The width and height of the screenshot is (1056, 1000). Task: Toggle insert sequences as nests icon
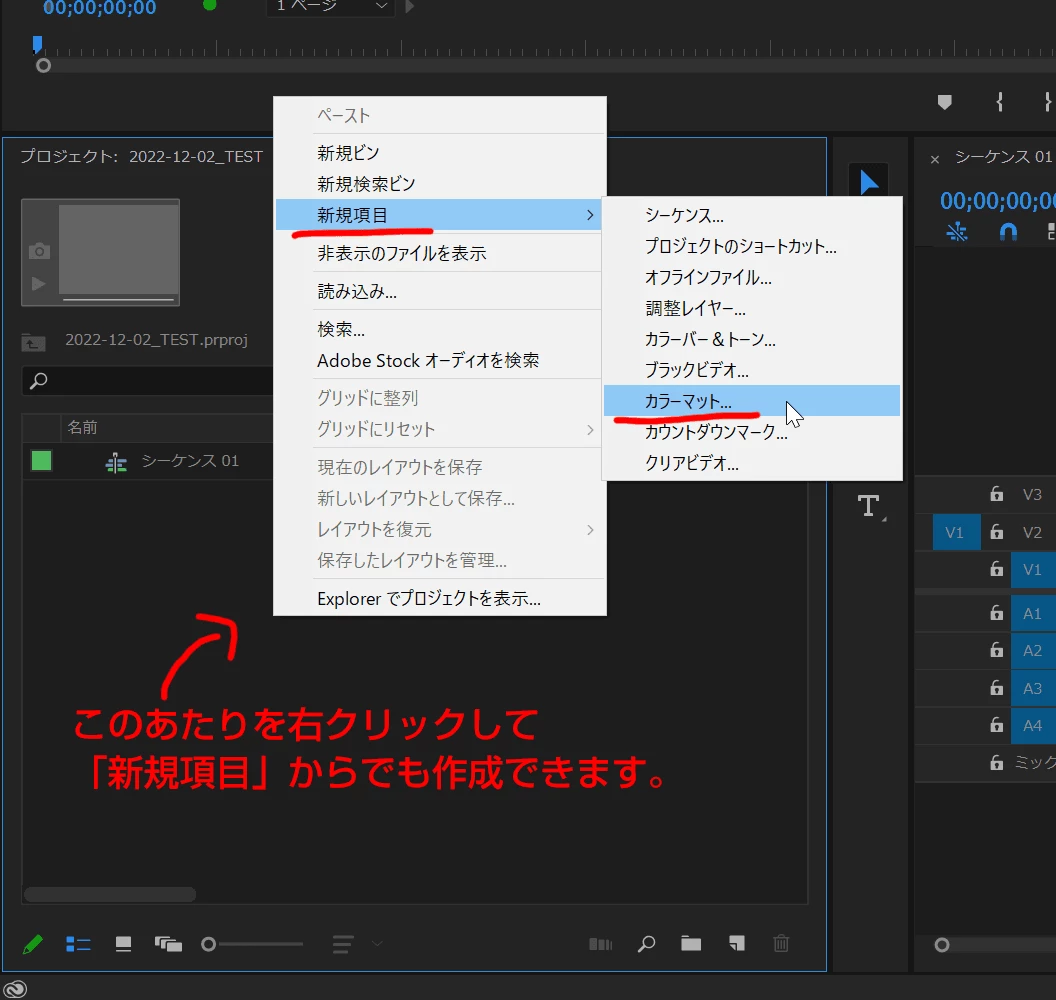pyautogui.click(x=957, y=232)
